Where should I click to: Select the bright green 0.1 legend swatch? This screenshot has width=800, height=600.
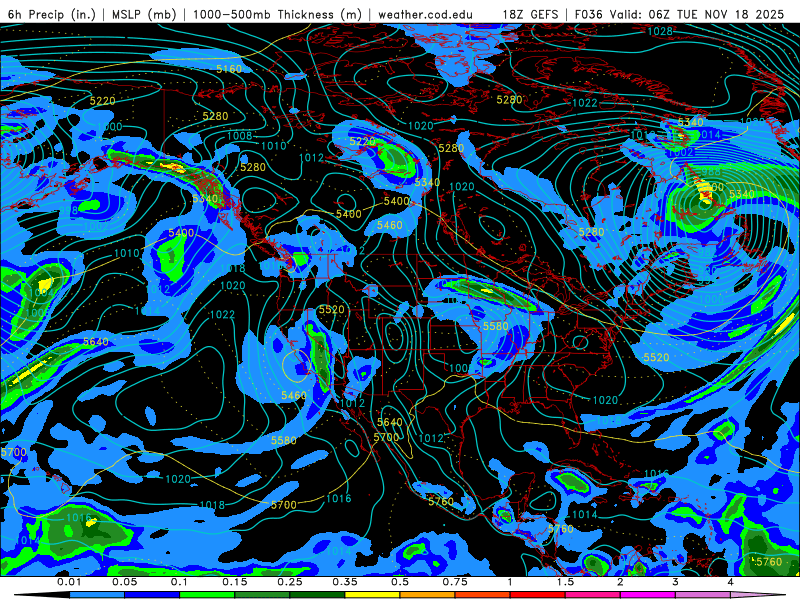click(207, 595)
